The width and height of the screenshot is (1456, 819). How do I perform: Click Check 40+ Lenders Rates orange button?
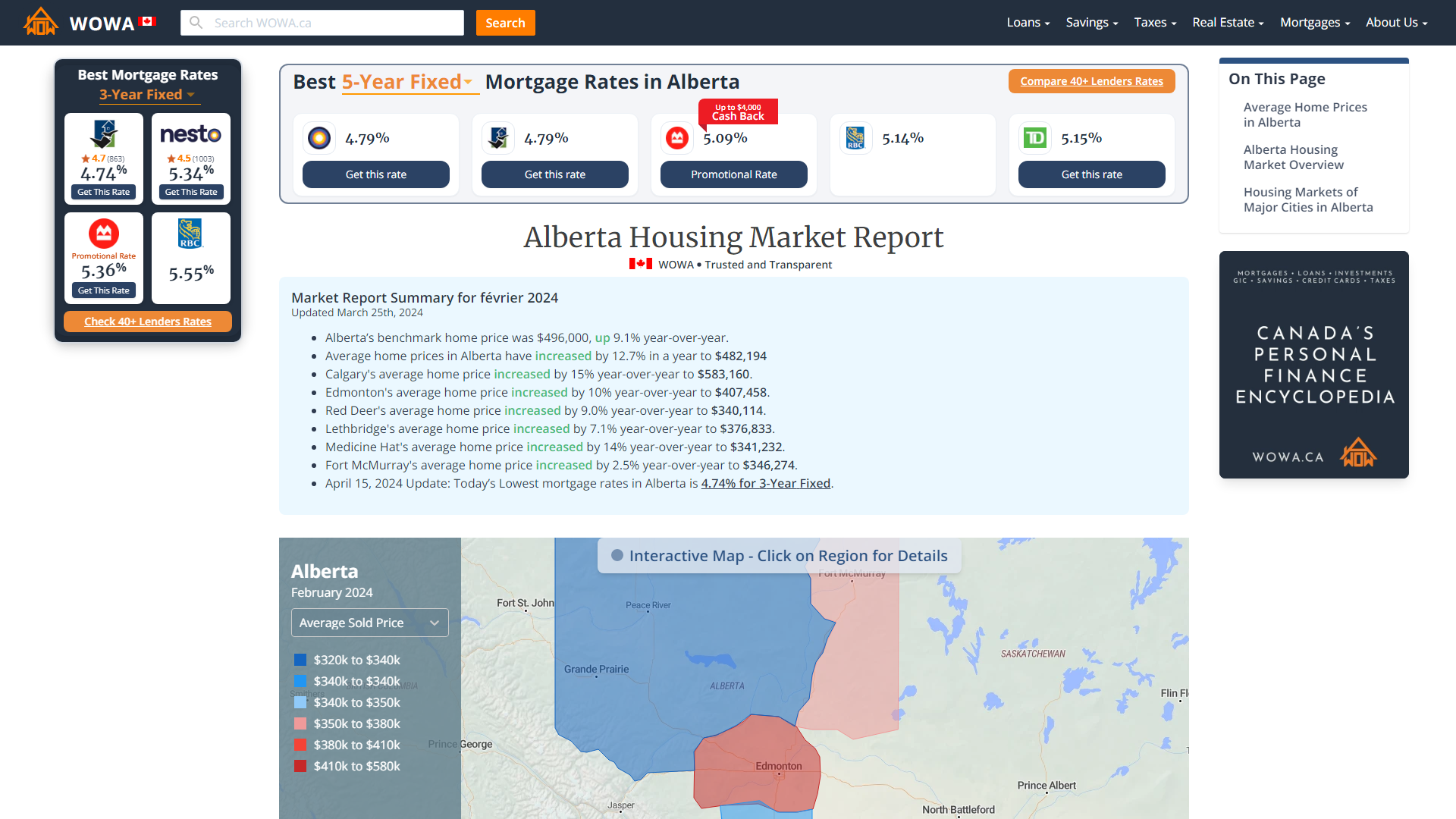point(147,321)
